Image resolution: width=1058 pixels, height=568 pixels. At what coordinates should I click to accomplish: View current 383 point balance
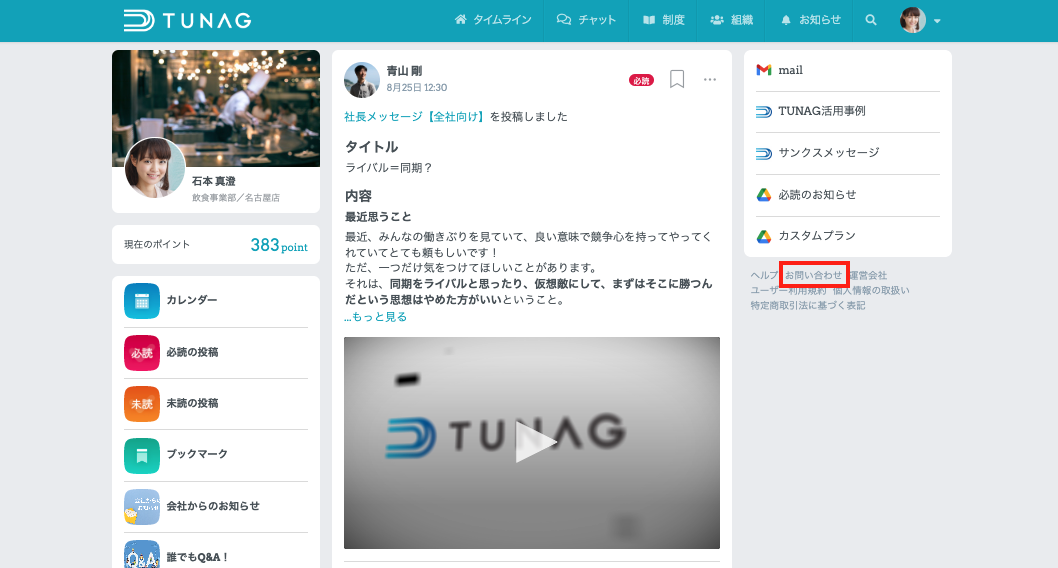[x=279, y=245]
